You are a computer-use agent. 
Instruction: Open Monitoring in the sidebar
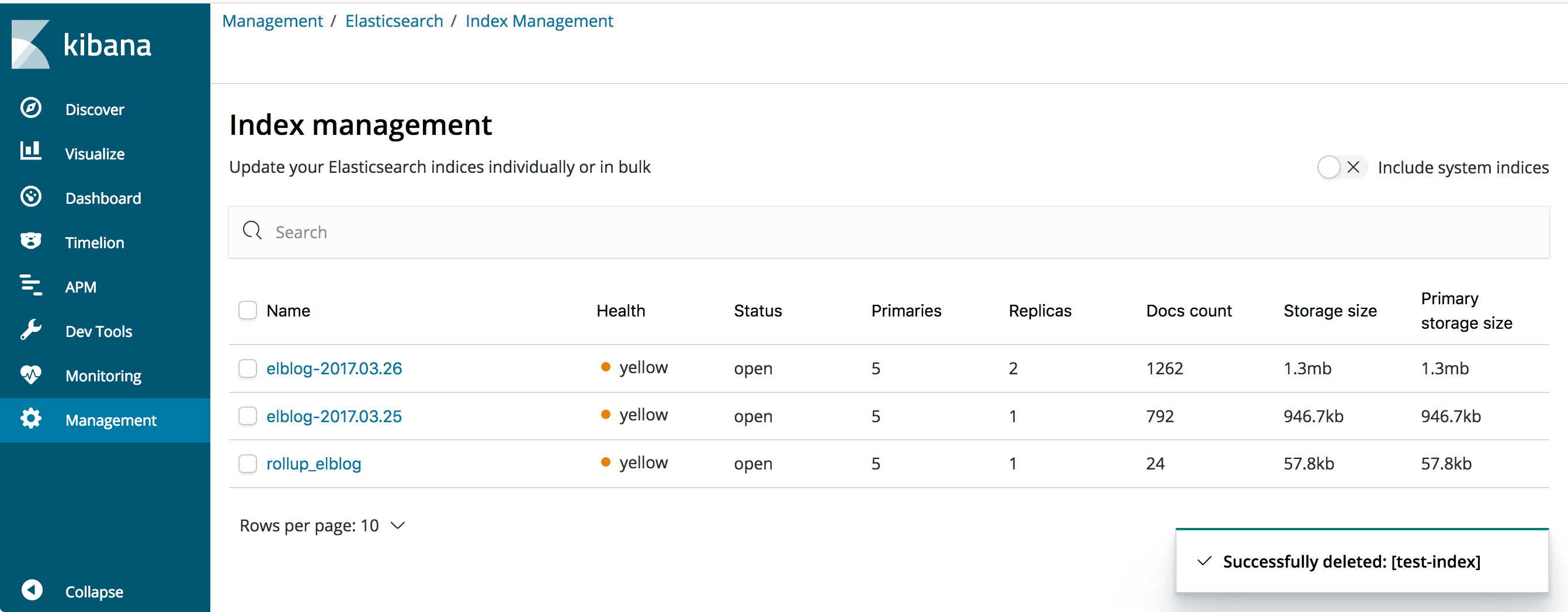[x=103, y=376]
